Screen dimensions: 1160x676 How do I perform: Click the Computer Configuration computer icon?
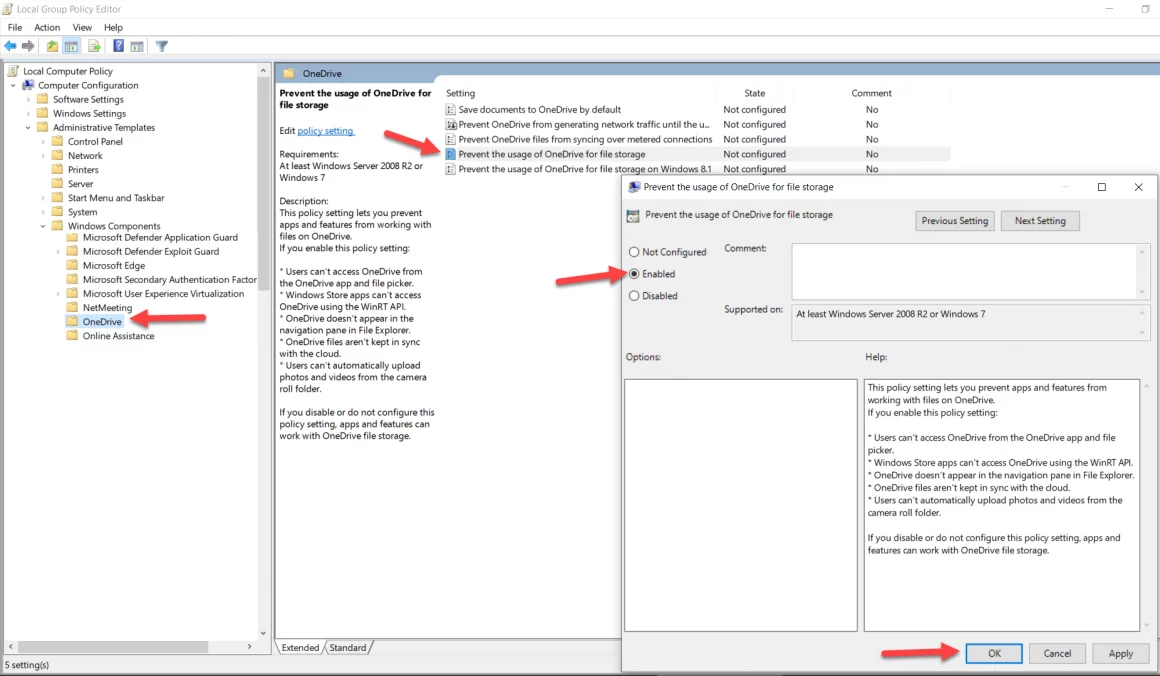pyautogui.click(x=28, y=85)
